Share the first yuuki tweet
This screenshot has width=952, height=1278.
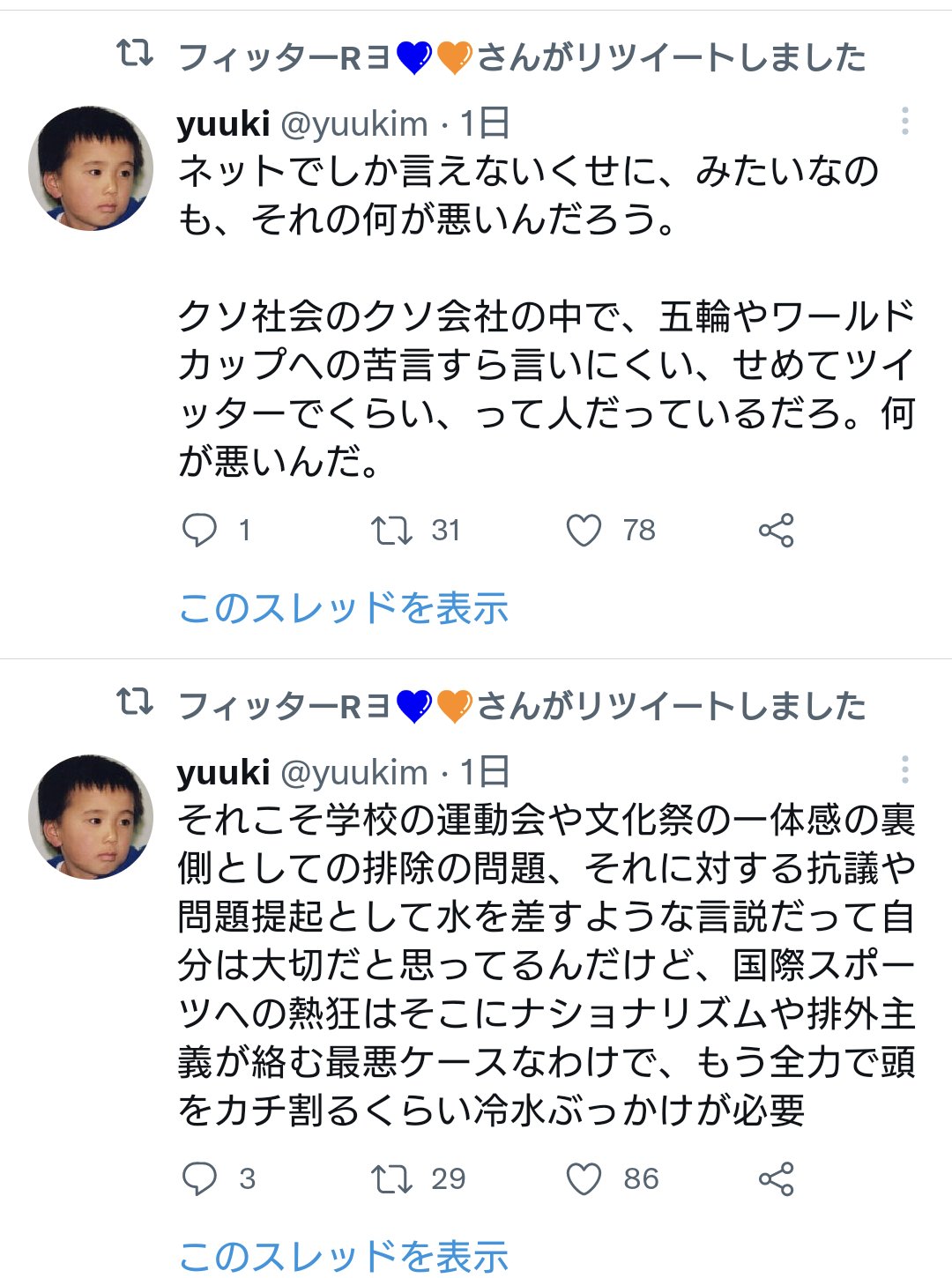(776, 531)
